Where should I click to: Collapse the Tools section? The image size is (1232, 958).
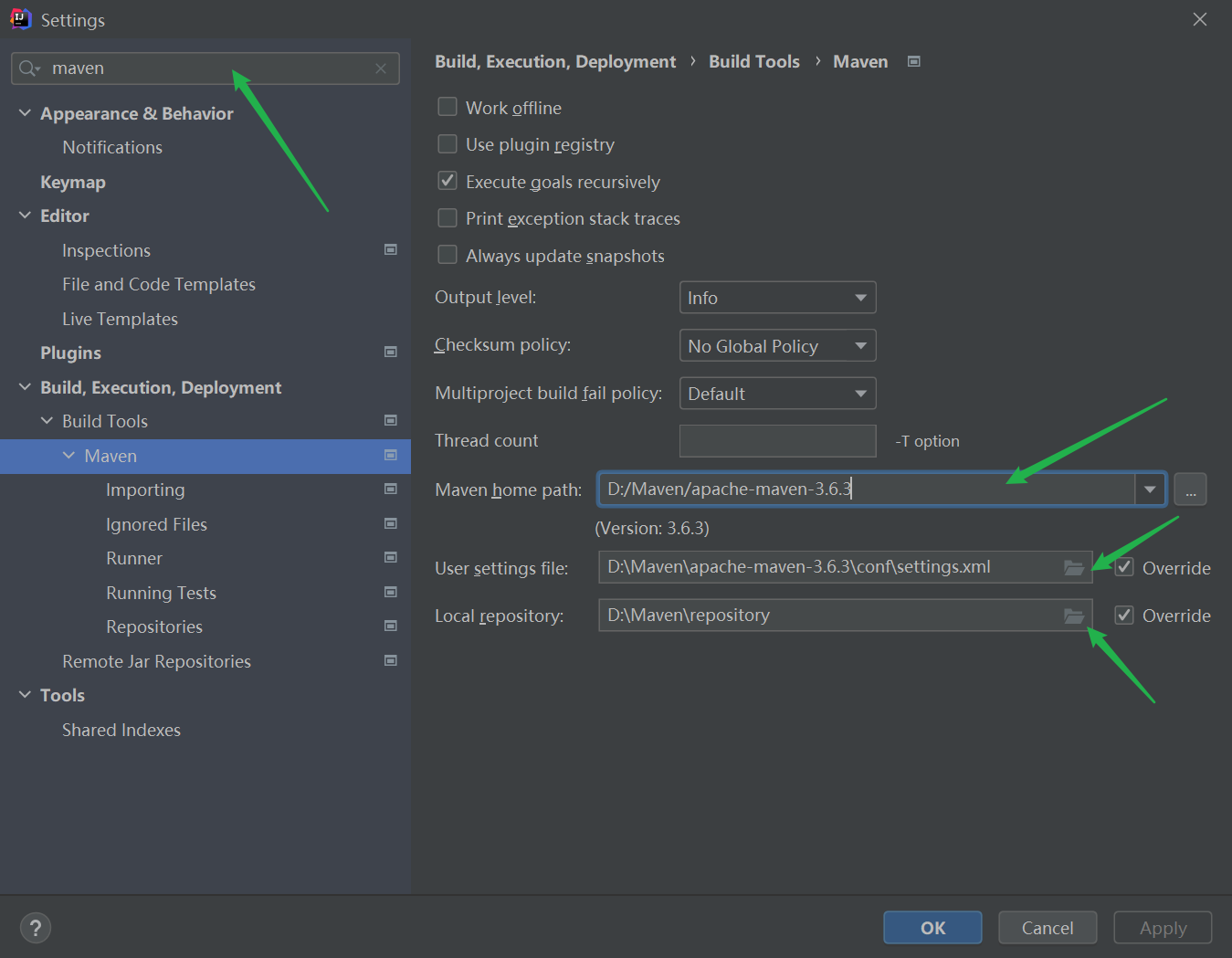click(x=25, y=694)
